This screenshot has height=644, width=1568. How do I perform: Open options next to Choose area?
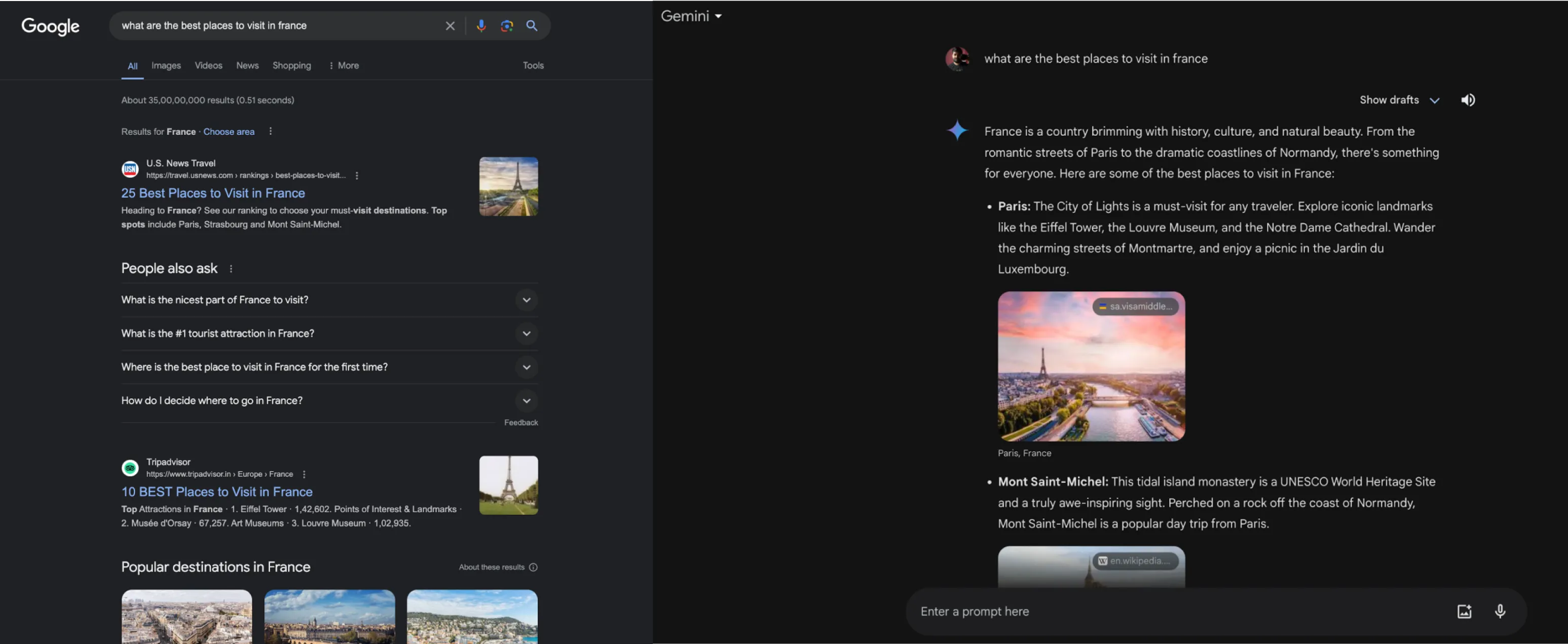click(x=270, y=131)
